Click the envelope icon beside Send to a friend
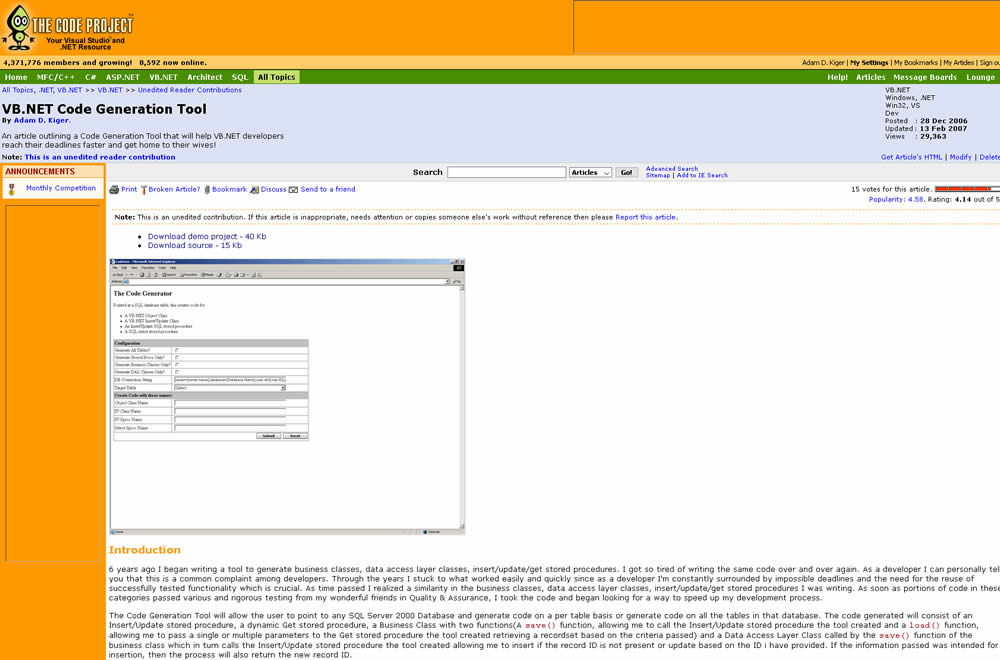1000x660 pixels. pyautogui.click(x=293, y=189)
